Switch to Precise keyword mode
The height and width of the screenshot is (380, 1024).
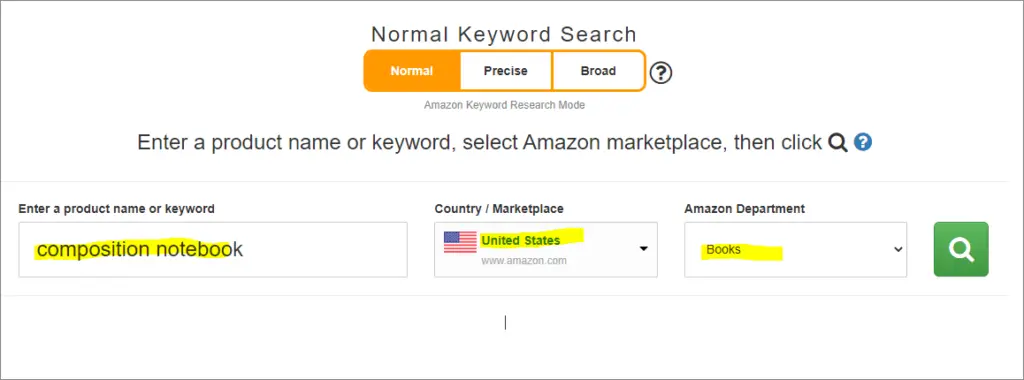pyautogui.click(x=505, y=71)
